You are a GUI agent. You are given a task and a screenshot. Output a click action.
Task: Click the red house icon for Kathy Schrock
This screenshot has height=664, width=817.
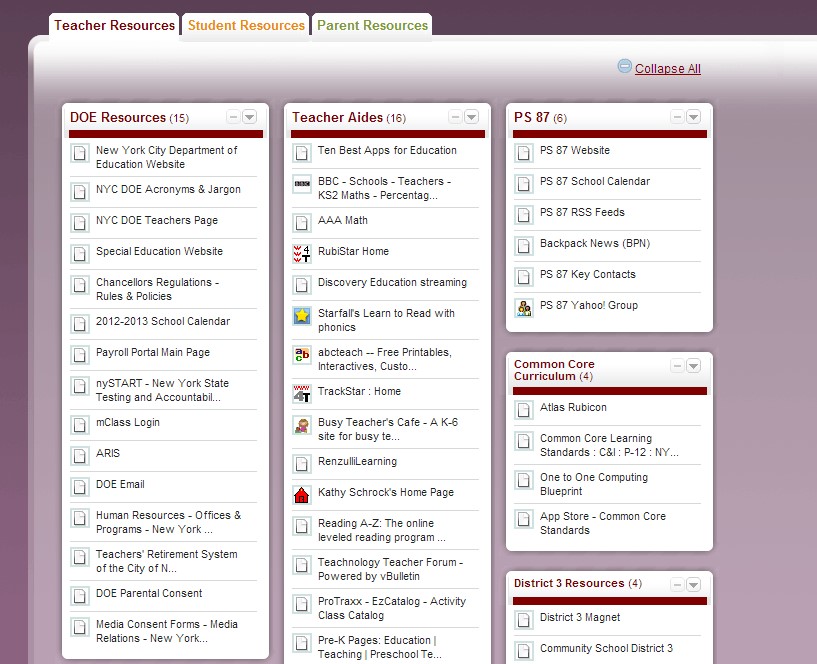[302, 495]
